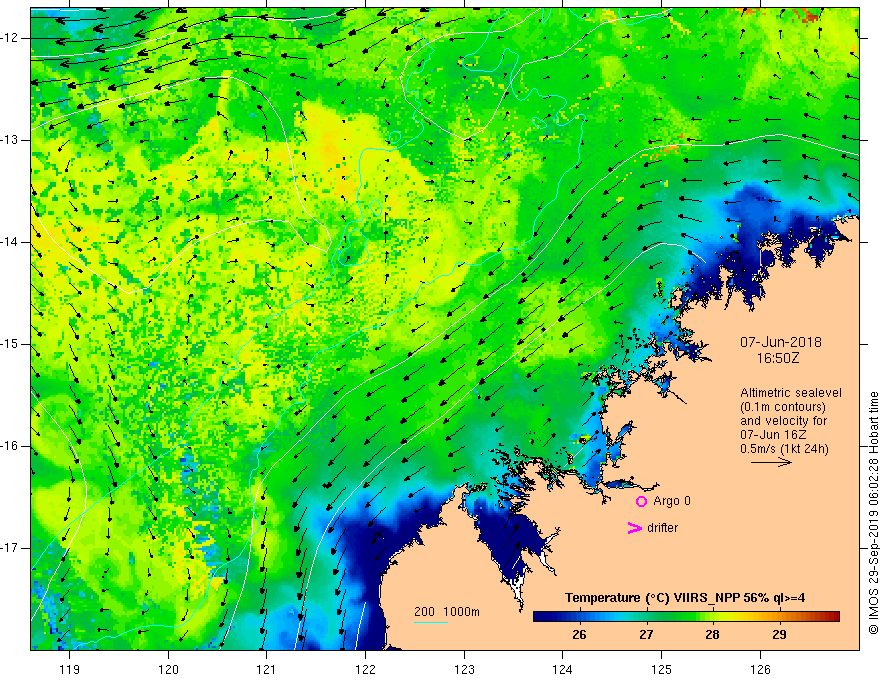Click the longitude axis label 124
The image size is (880, 680).
pos(563,669)
